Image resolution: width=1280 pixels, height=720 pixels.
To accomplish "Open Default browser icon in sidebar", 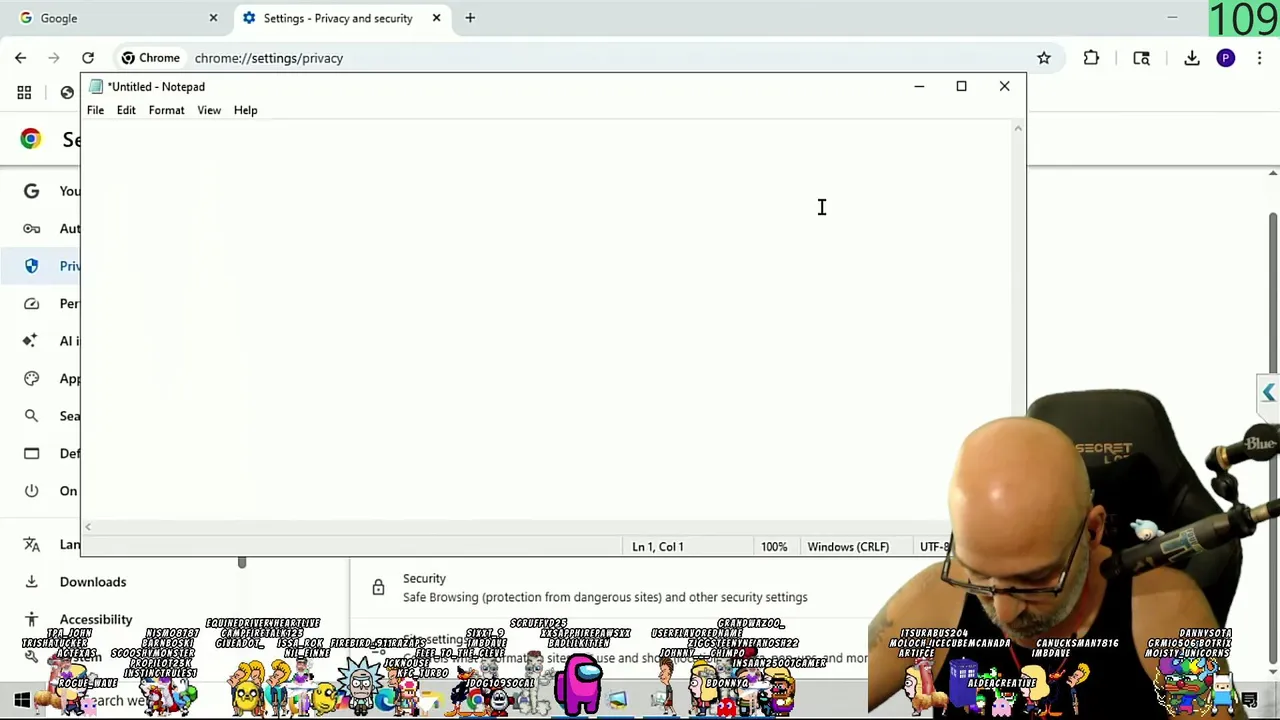I will [31, 453].
